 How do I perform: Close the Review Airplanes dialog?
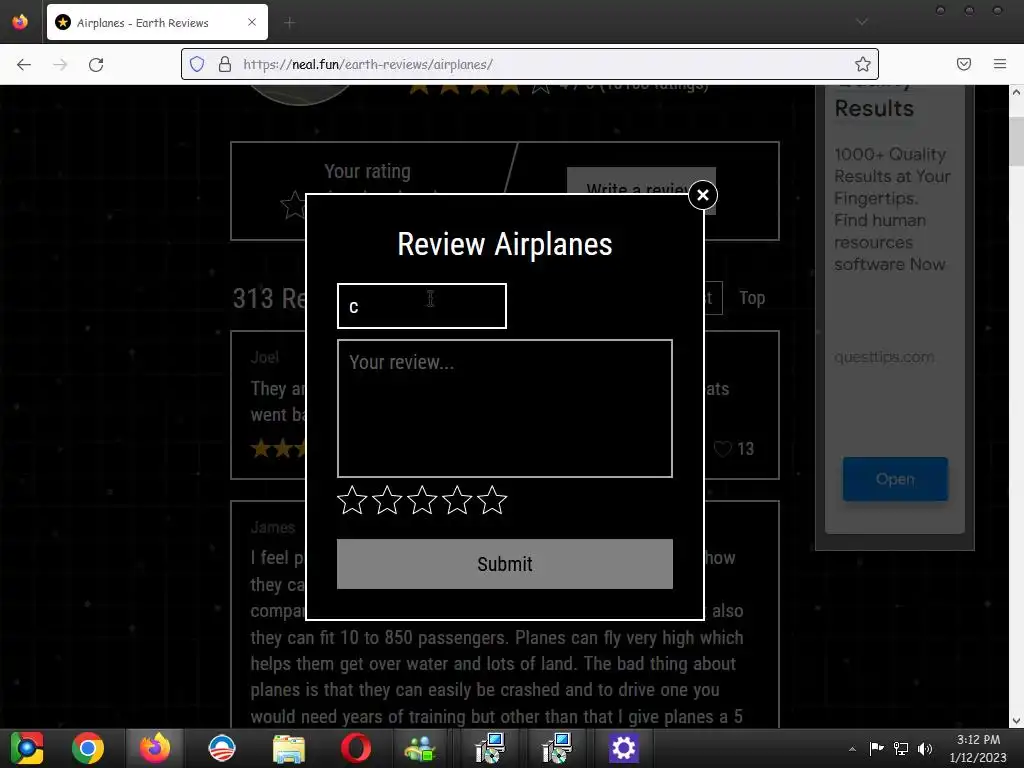[703, 195]
